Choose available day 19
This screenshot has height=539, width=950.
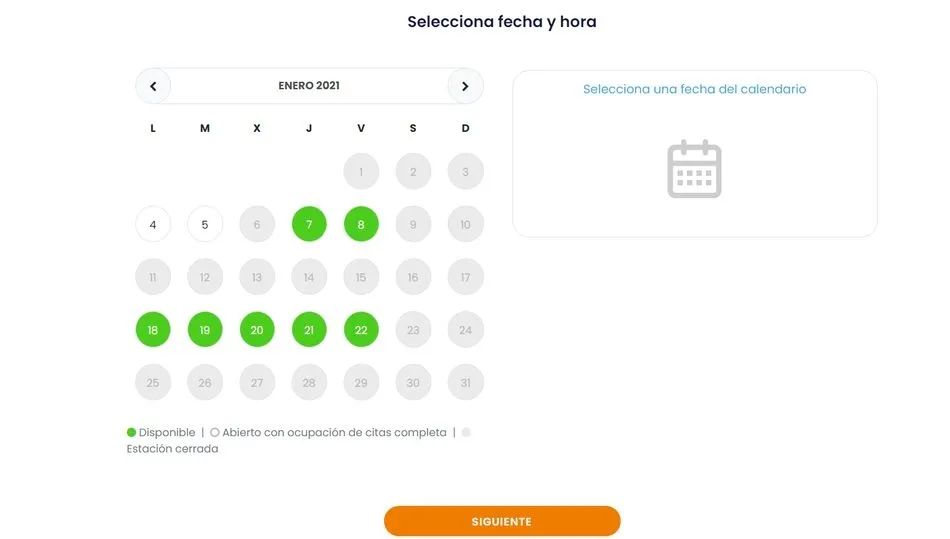tap(205, 330)
